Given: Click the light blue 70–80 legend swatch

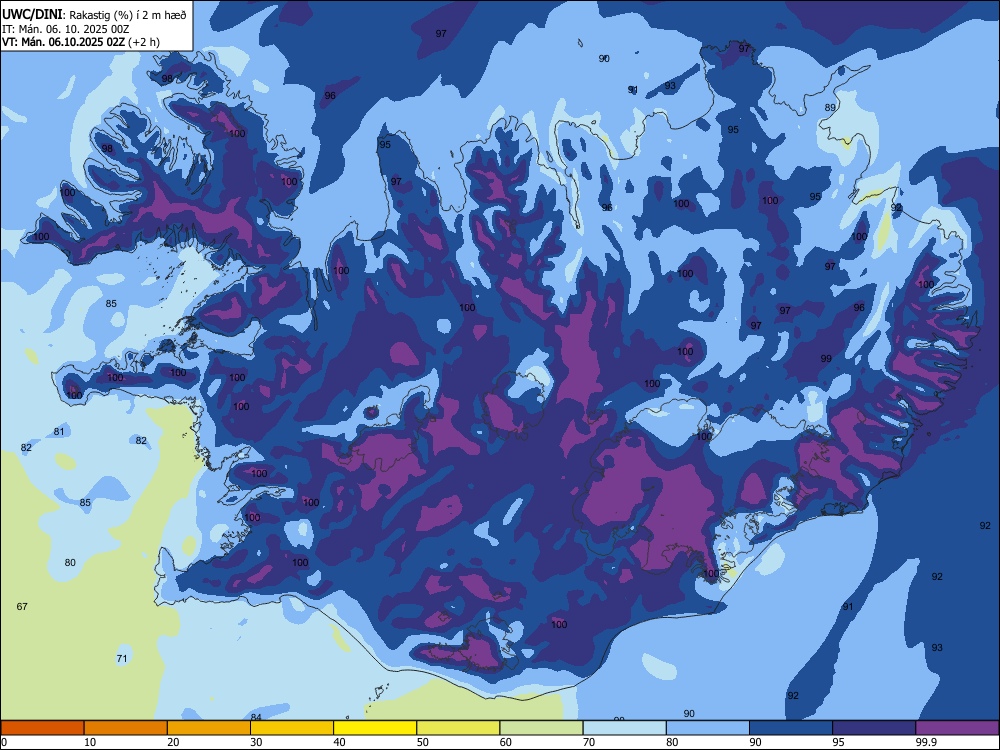Looking at the screenshot, I should (625, 728).
